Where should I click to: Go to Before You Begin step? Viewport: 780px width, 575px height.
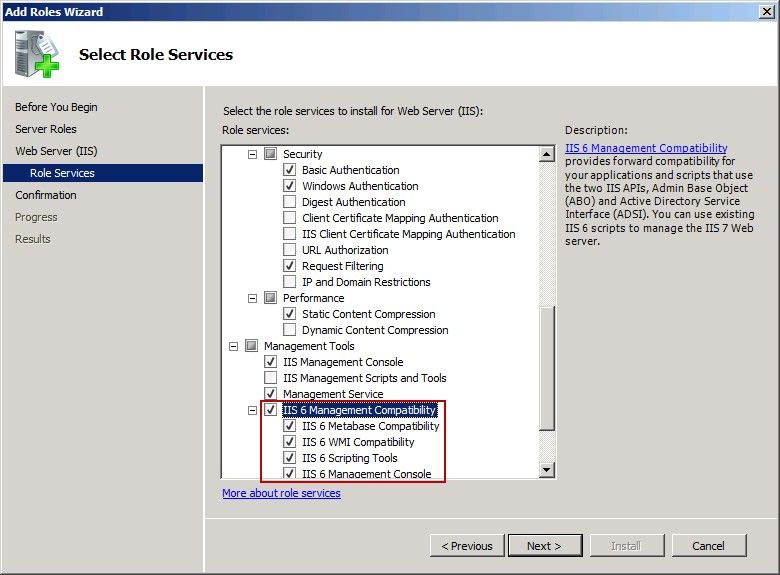click(x=56, y=107)
